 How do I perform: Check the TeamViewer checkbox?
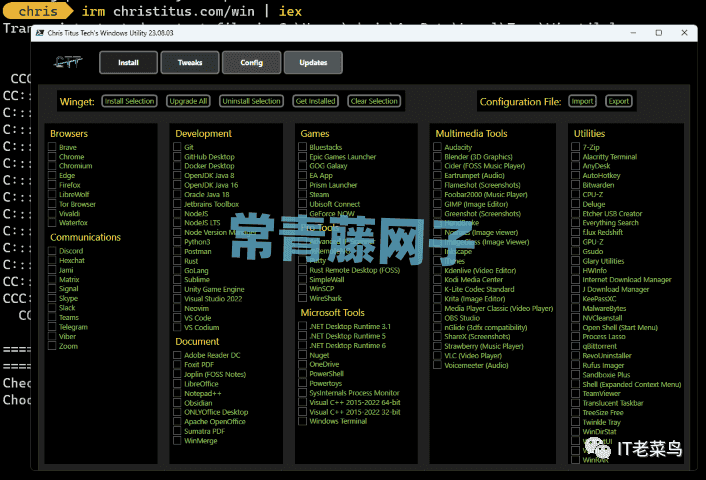tap(575, 393)
